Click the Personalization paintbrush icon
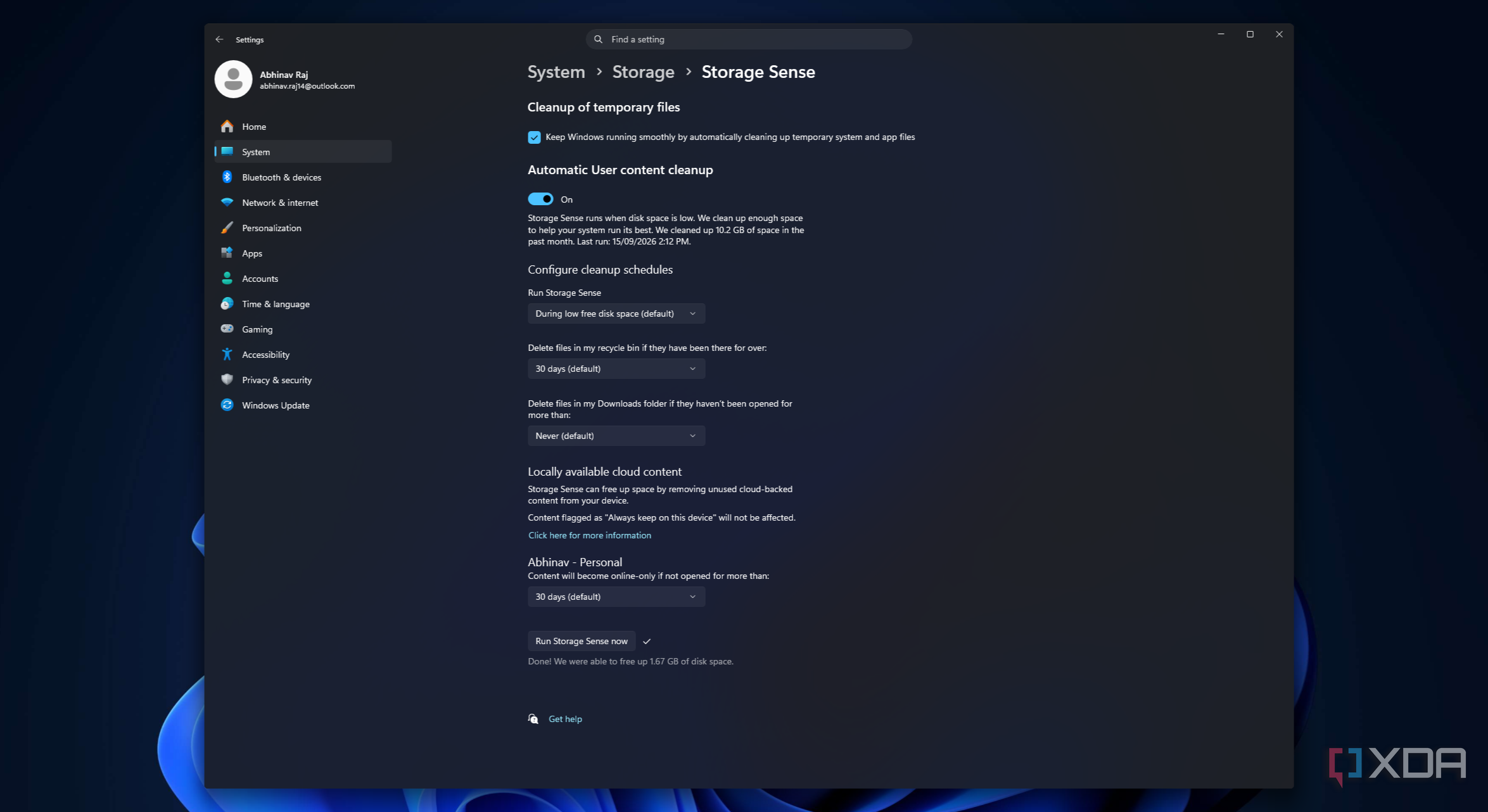The height and width of the screenshot is (812, 1488). [227, 227]
